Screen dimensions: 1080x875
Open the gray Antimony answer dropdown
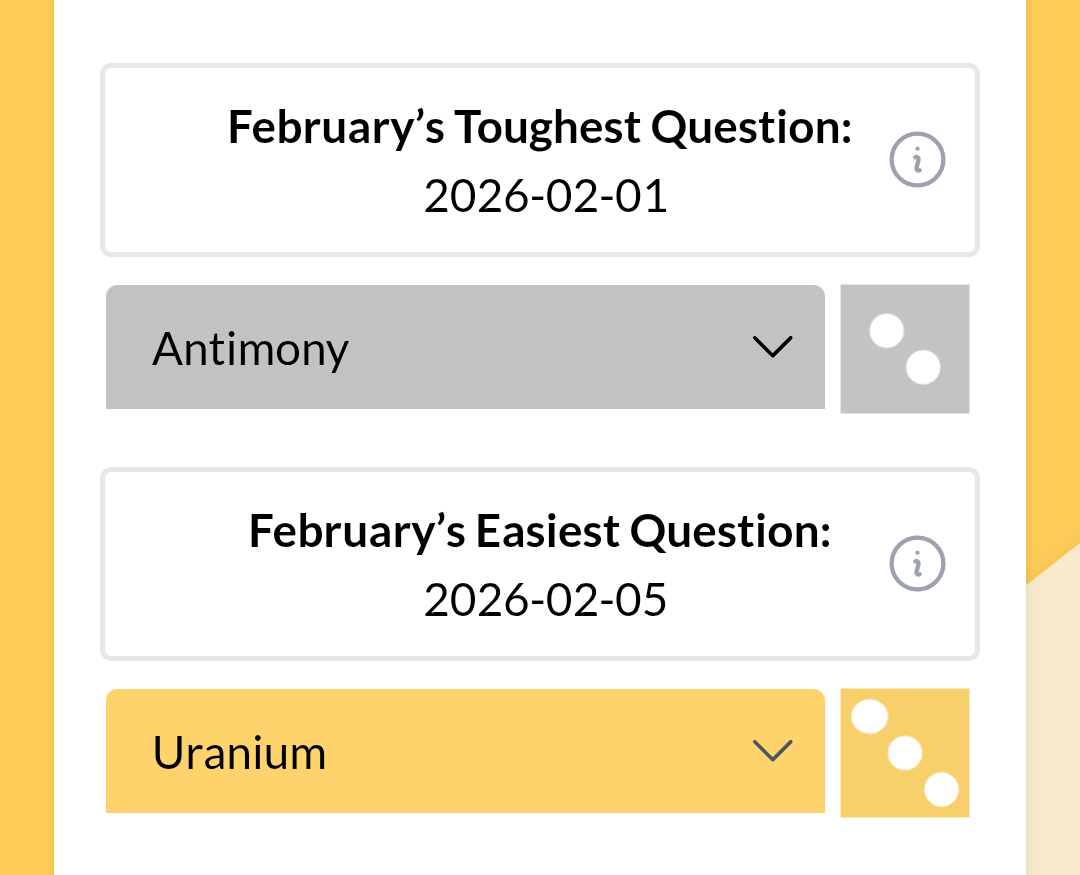coord(465,347)
